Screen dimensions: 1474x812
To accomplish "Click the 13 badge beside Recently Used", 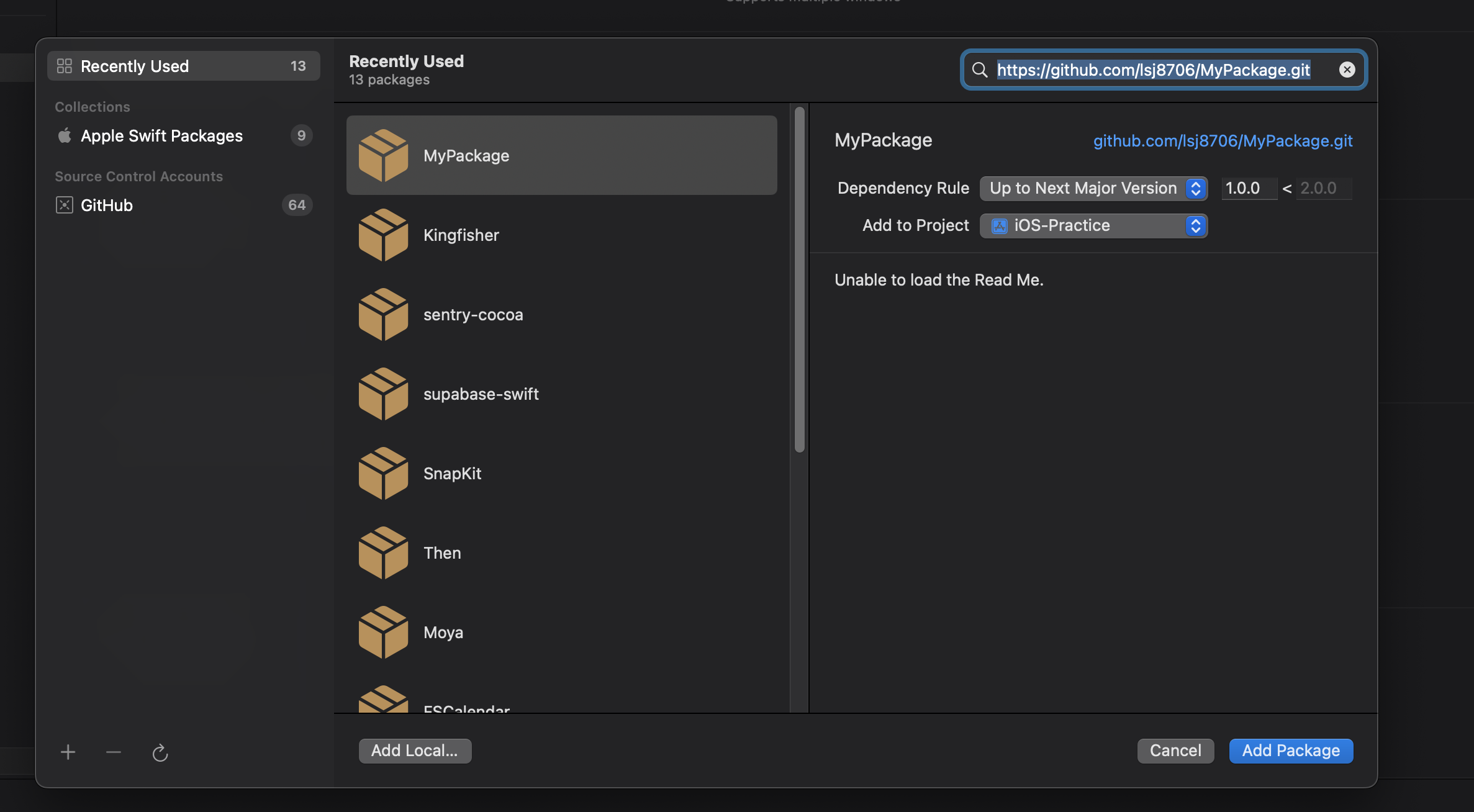I will tap(298, 66).
